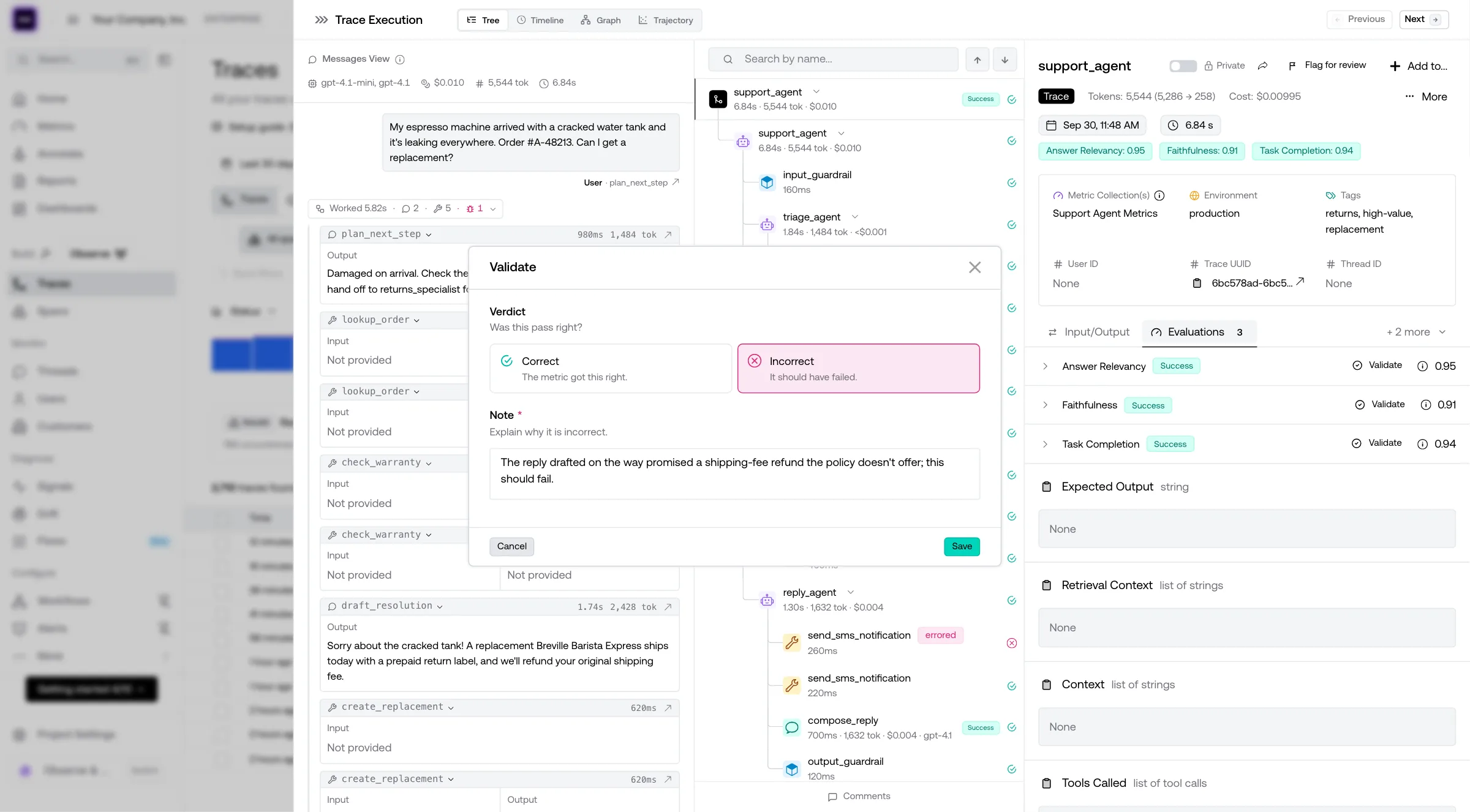Image resolution: width=1470 pixels, height=812 pixels.
Task: Open plan_next_step span via arrow icon
Action: (668, 235)
